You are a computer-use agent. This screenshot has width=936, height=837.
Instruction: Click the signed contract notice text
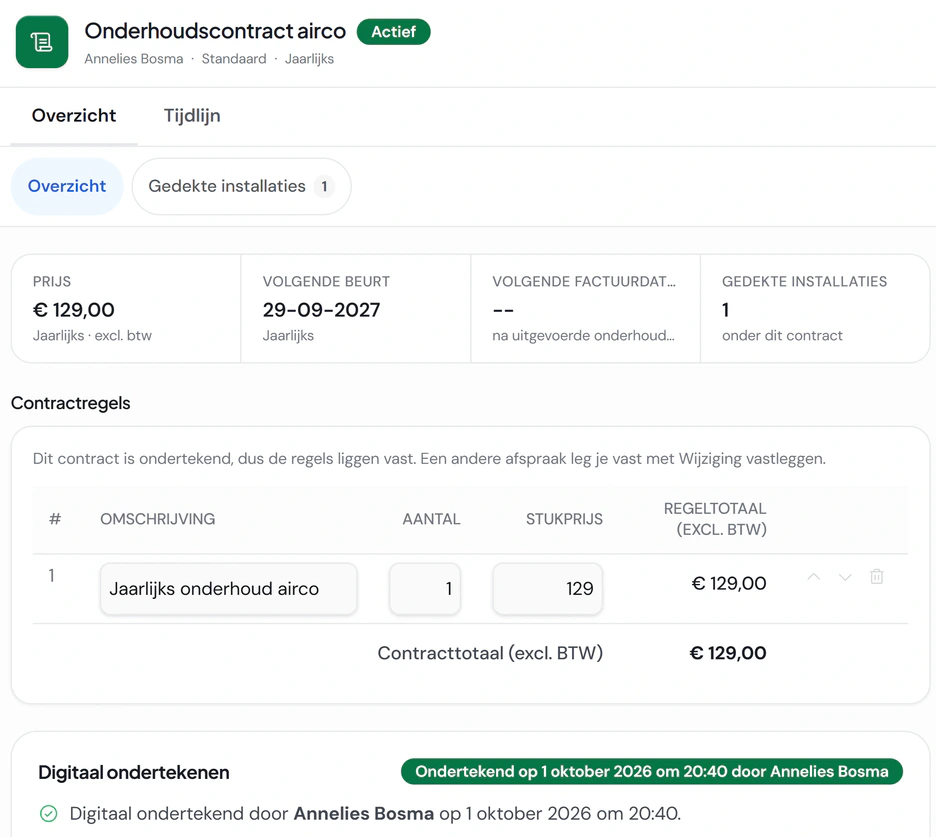pyautogui.click(x=429, y=458)
